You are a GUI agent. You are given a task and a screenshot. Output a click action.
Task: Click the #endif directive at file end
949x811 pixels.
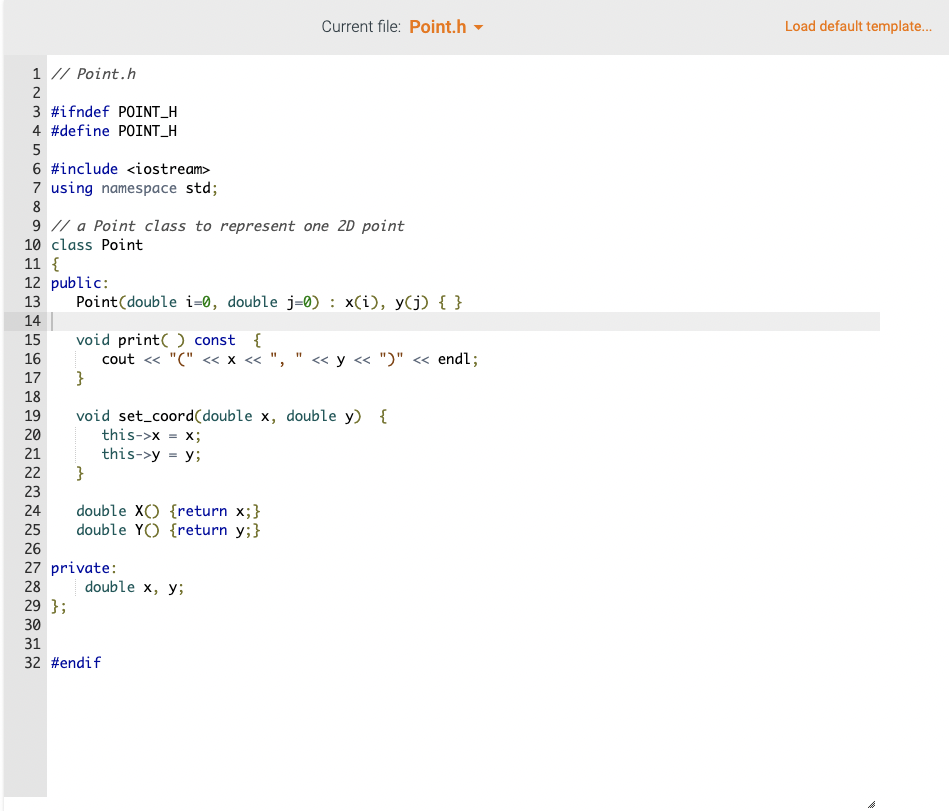(x=76, y=662)
